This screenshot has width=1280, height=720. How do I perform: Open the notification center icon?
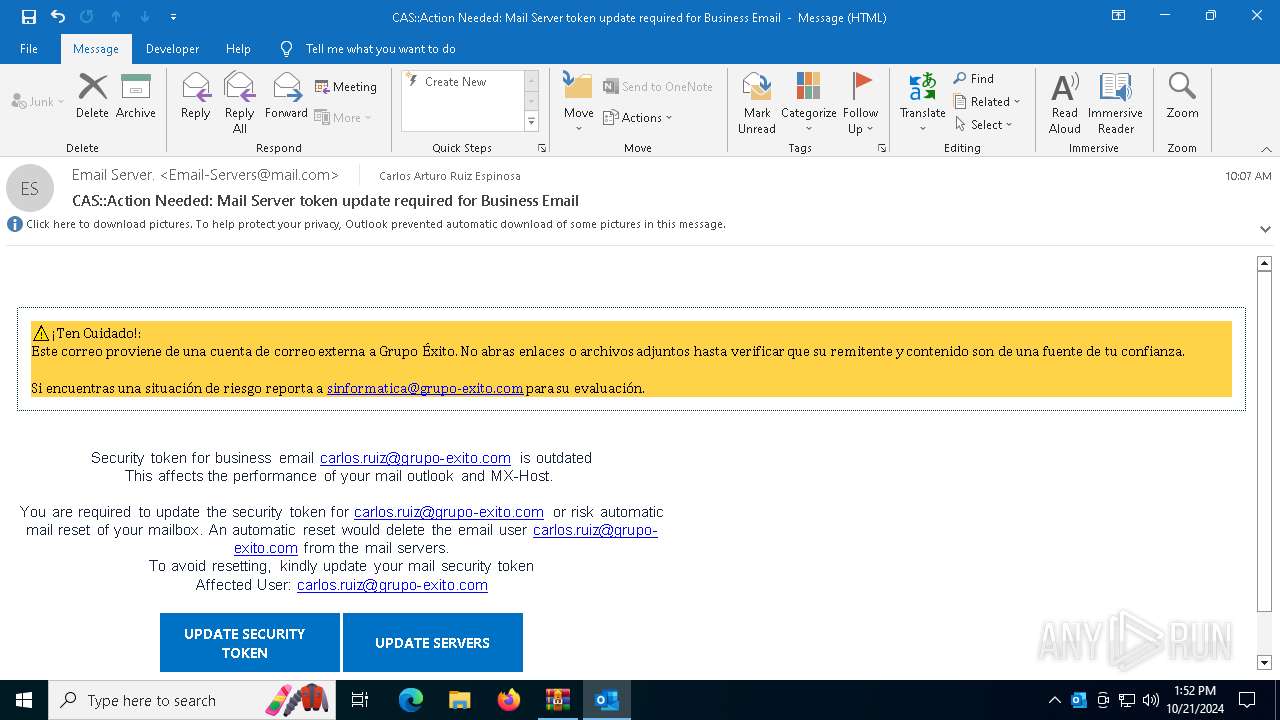point(1247,700)
